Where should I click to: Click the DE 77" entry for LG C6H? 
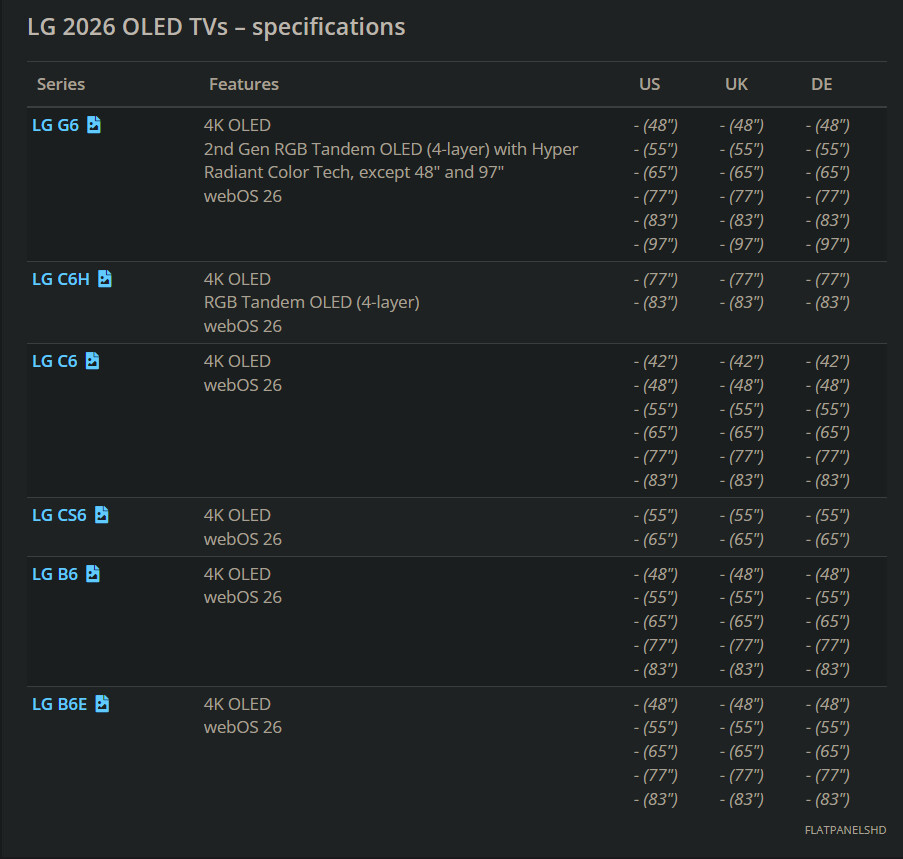click(x=828, y=279)
